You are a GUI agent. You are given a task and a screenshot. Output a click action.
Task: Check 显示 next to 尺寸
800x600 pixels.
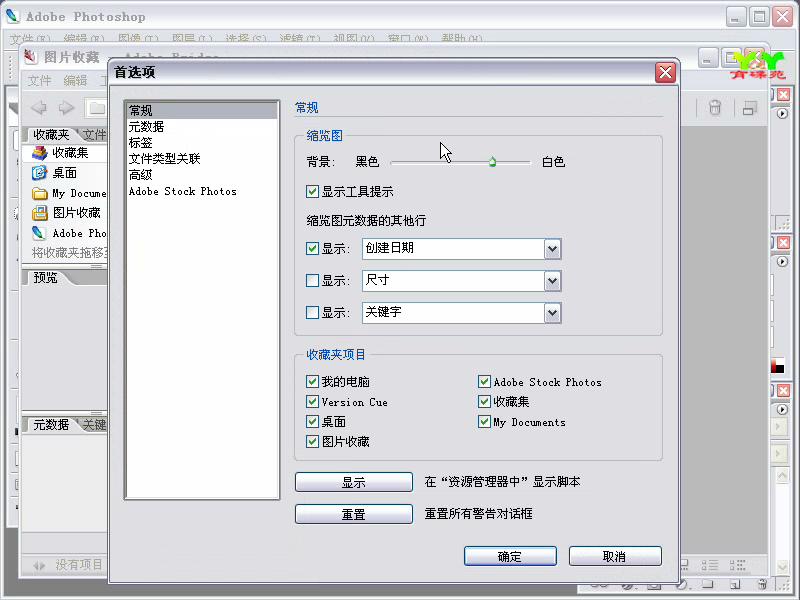[x=312, y=280]
